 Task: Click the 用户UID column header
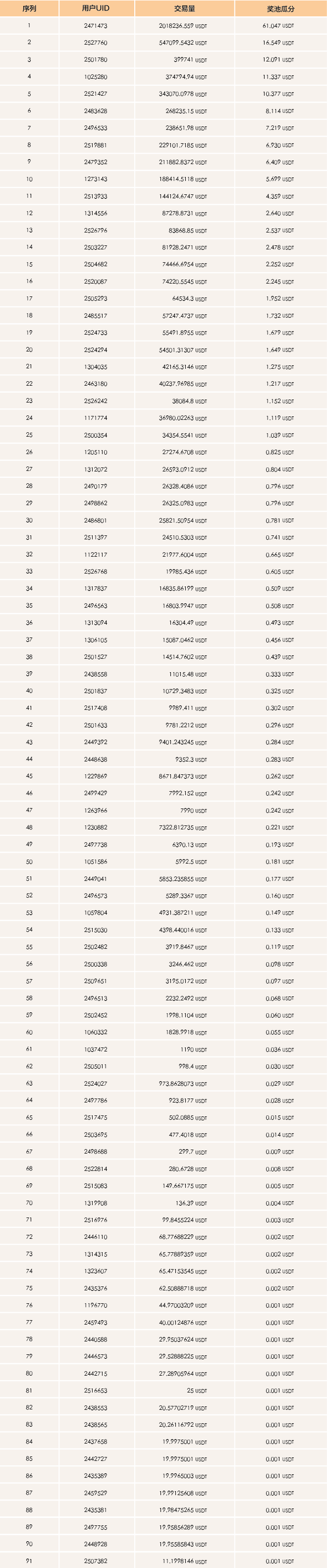click(x=96, y=8)
